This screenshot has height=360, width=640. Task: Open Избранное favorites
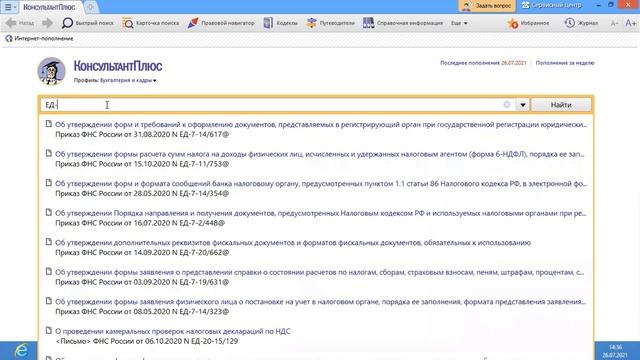pos(529,23)
